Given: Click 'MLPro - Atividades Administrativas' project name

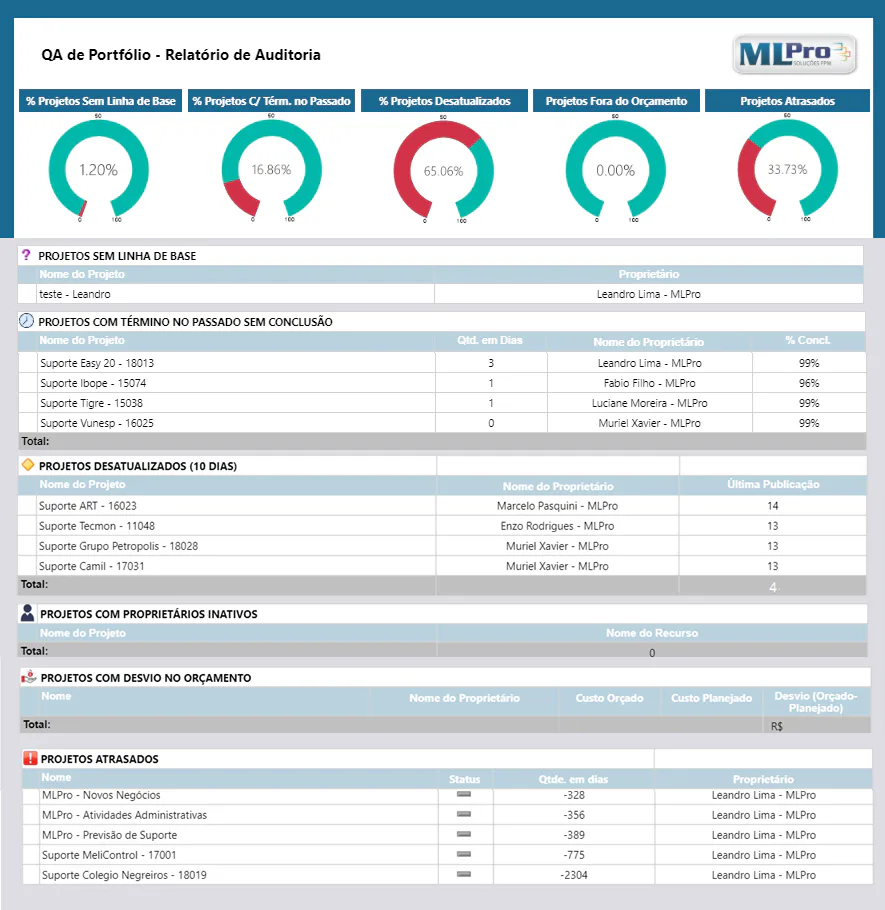Looking at the screenshot, I should point(124,815).
